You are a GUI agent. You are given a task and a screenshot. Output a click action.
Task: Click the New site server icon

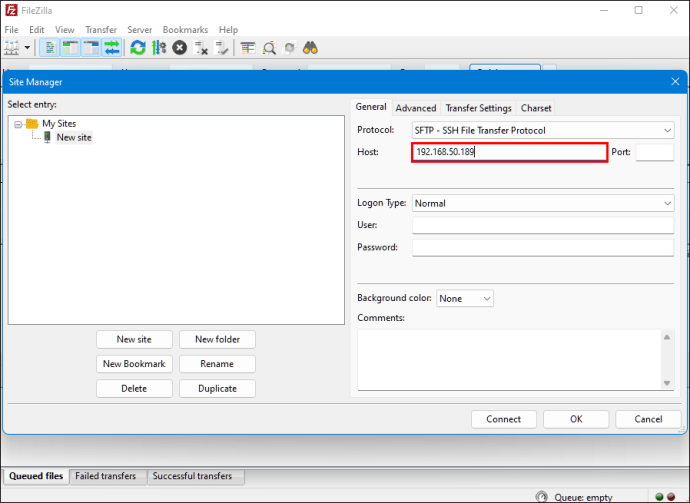[47, 137]
